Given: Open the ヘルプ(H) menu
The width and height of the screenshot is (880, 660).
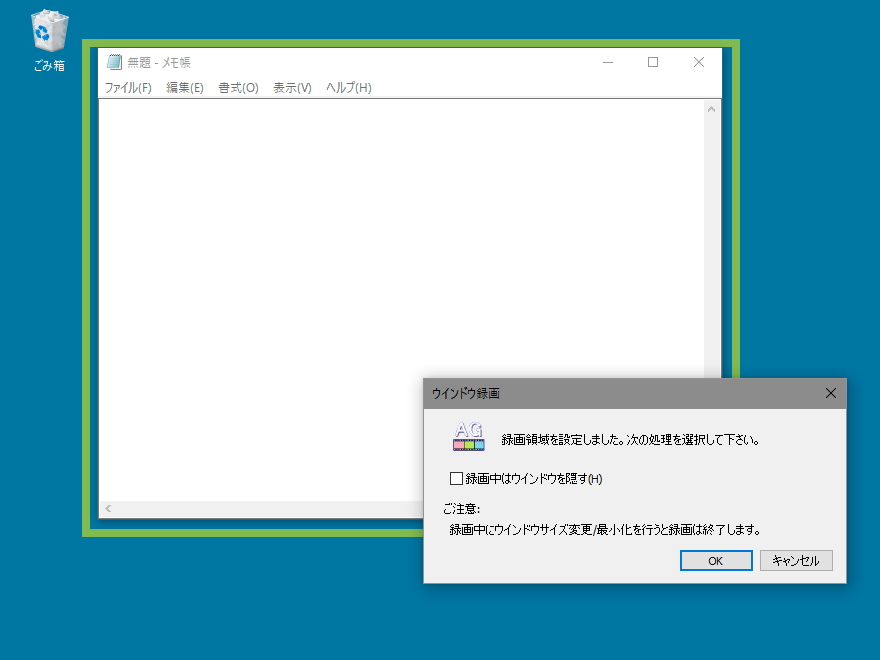Looking at the screenshot, I should (347, 88).
